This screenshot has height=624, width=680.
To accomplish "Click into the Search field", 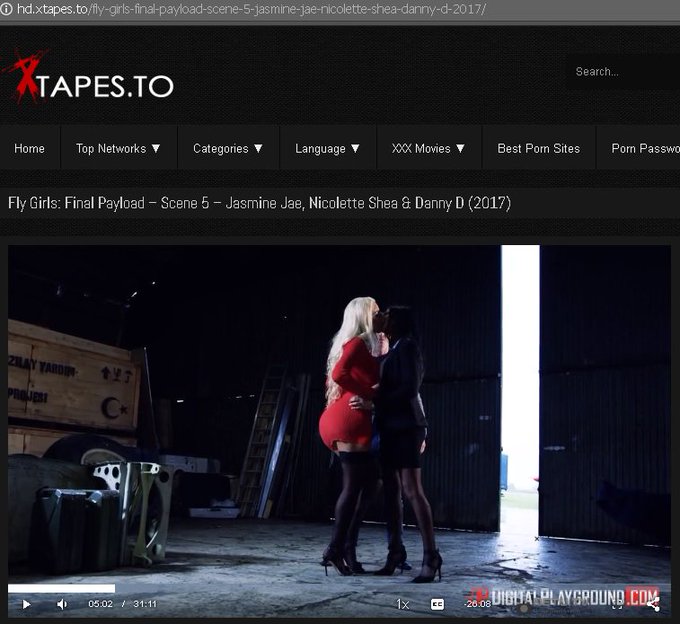I will tap(624, 72).
